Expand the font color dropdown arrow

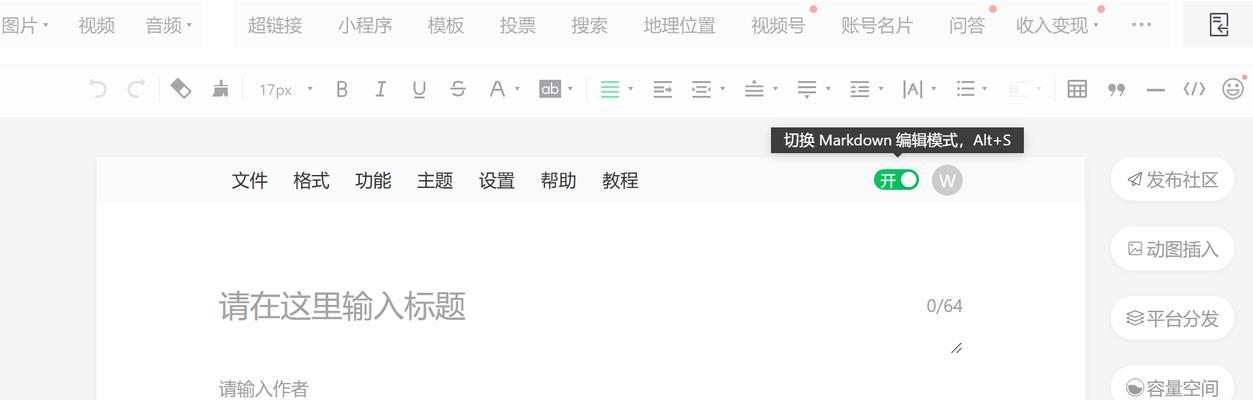tap(517, 89)
